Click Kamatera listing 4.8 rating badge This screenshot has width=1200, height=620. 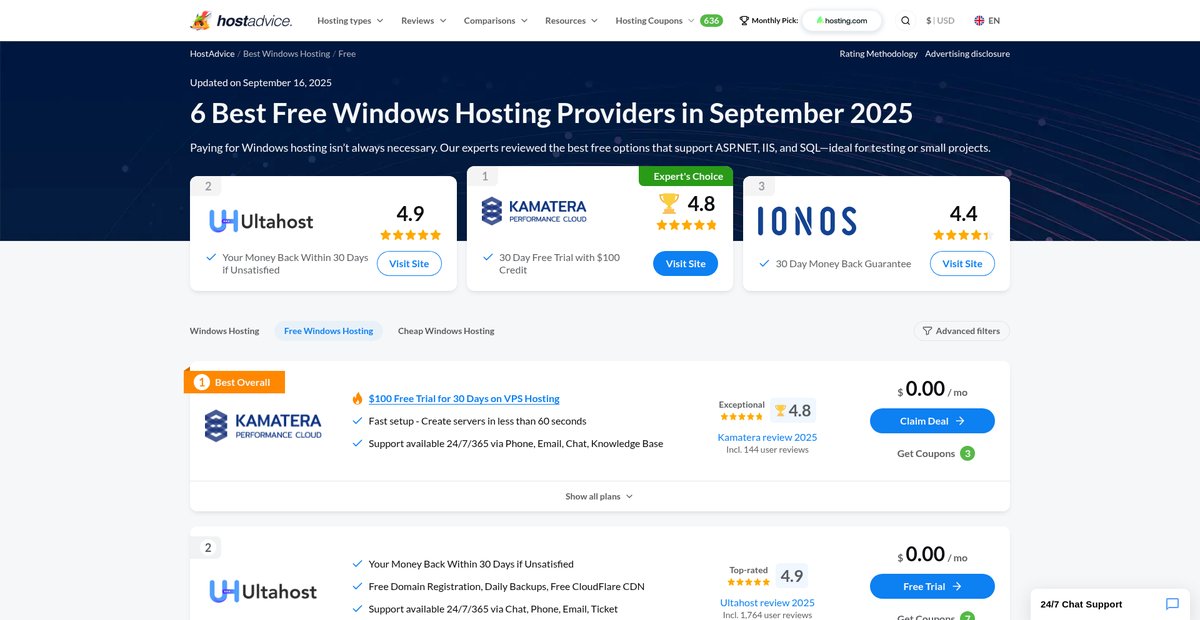pyautogui.click(x=792, y=410)
